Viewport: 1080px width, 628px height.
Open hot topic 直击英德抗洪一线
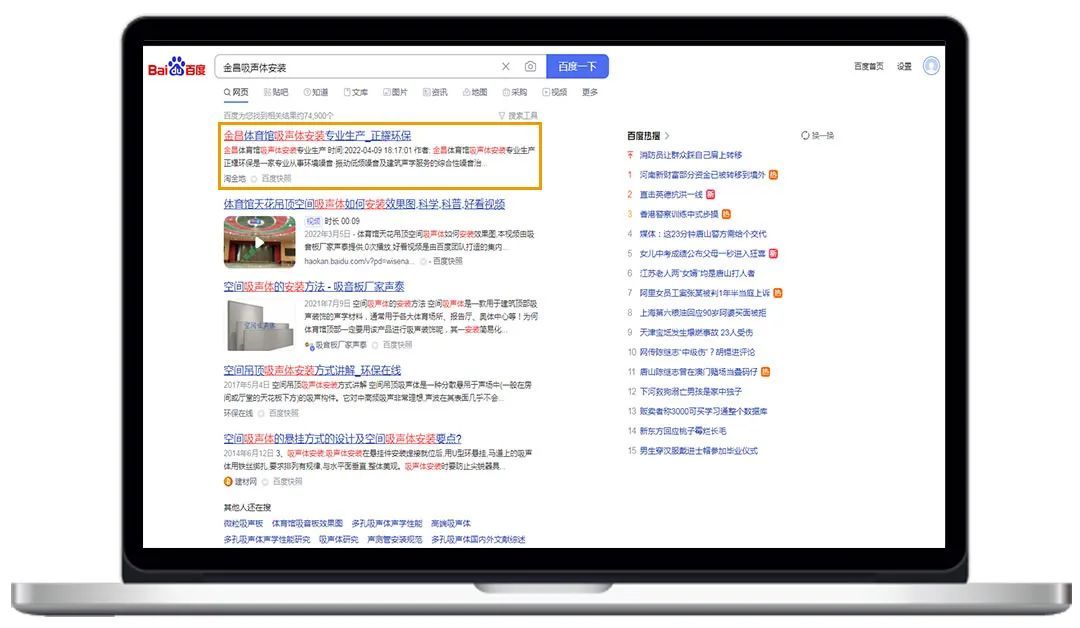673,194
